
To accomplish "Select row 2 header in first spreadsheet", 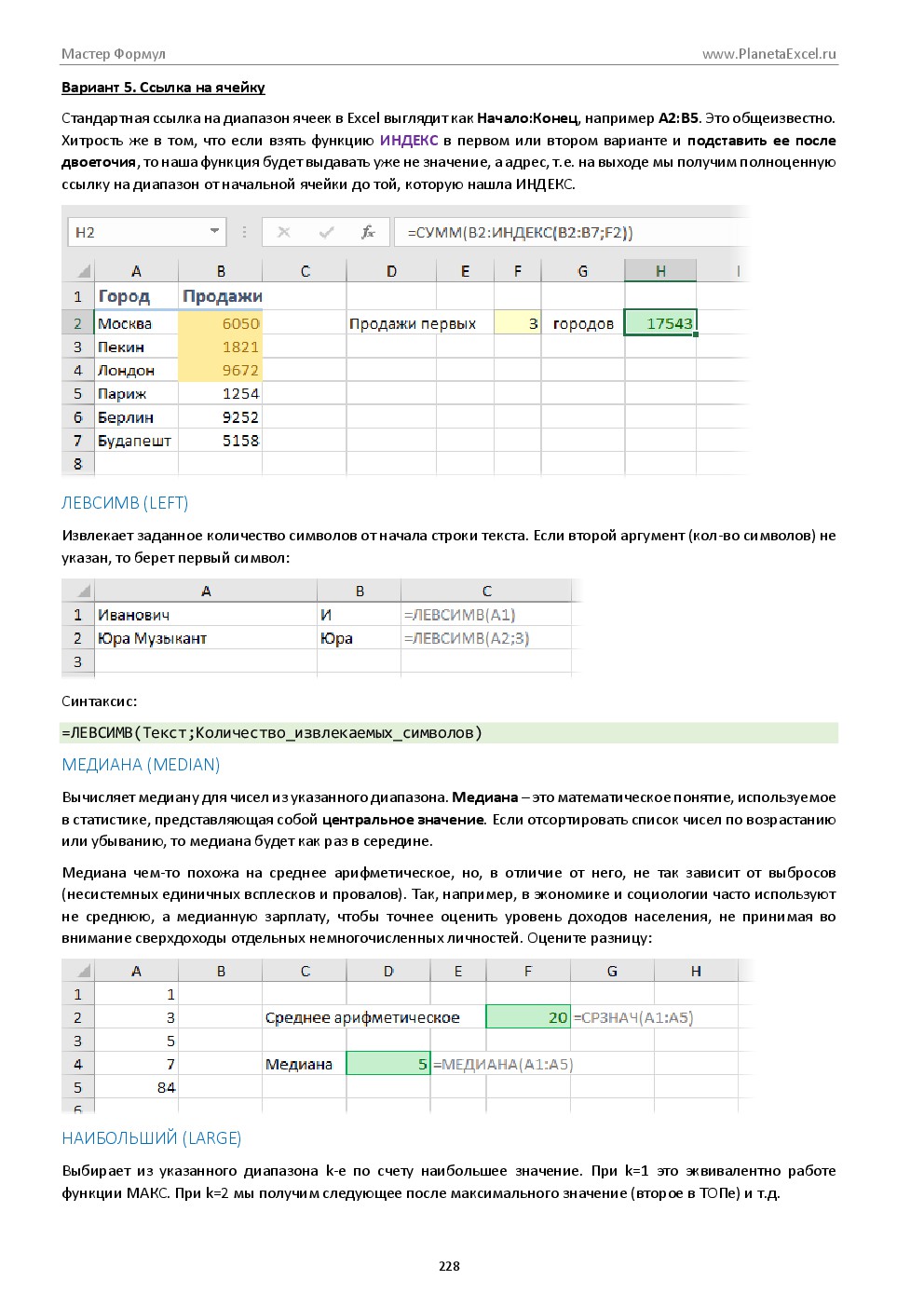I will point(78,323).
